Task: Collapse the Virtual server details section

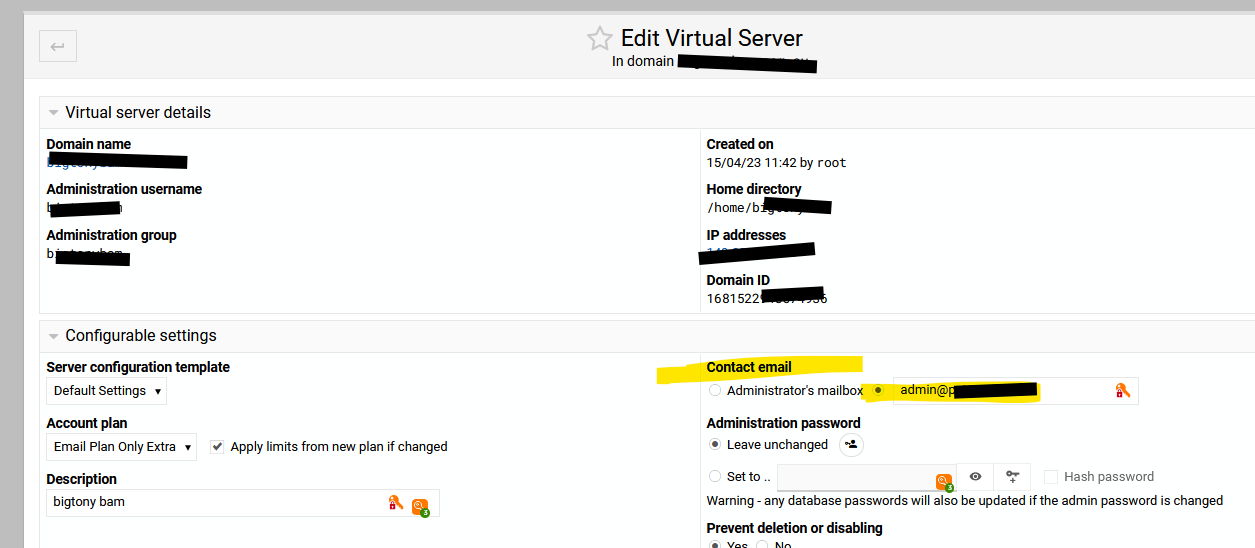Action: tap(54, 112)
